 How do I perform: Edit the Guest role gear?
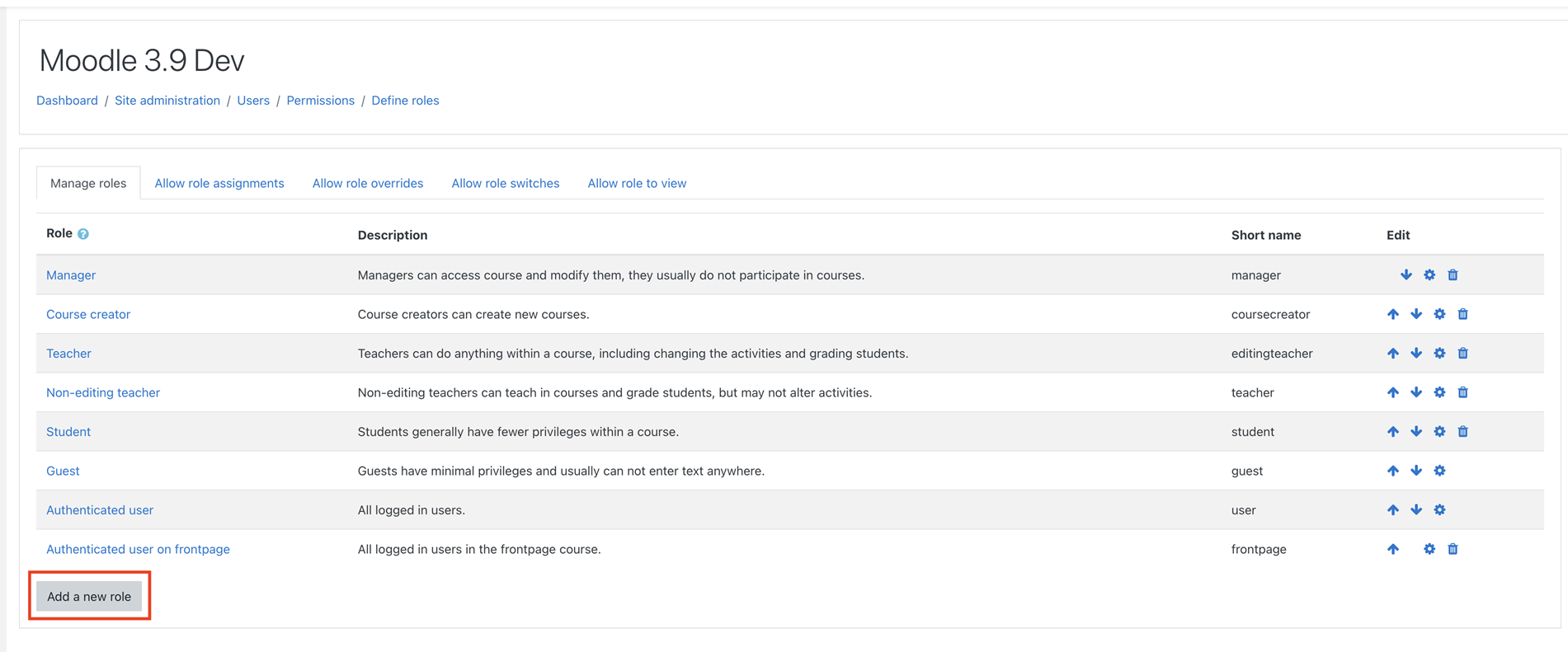(1439, 471)
